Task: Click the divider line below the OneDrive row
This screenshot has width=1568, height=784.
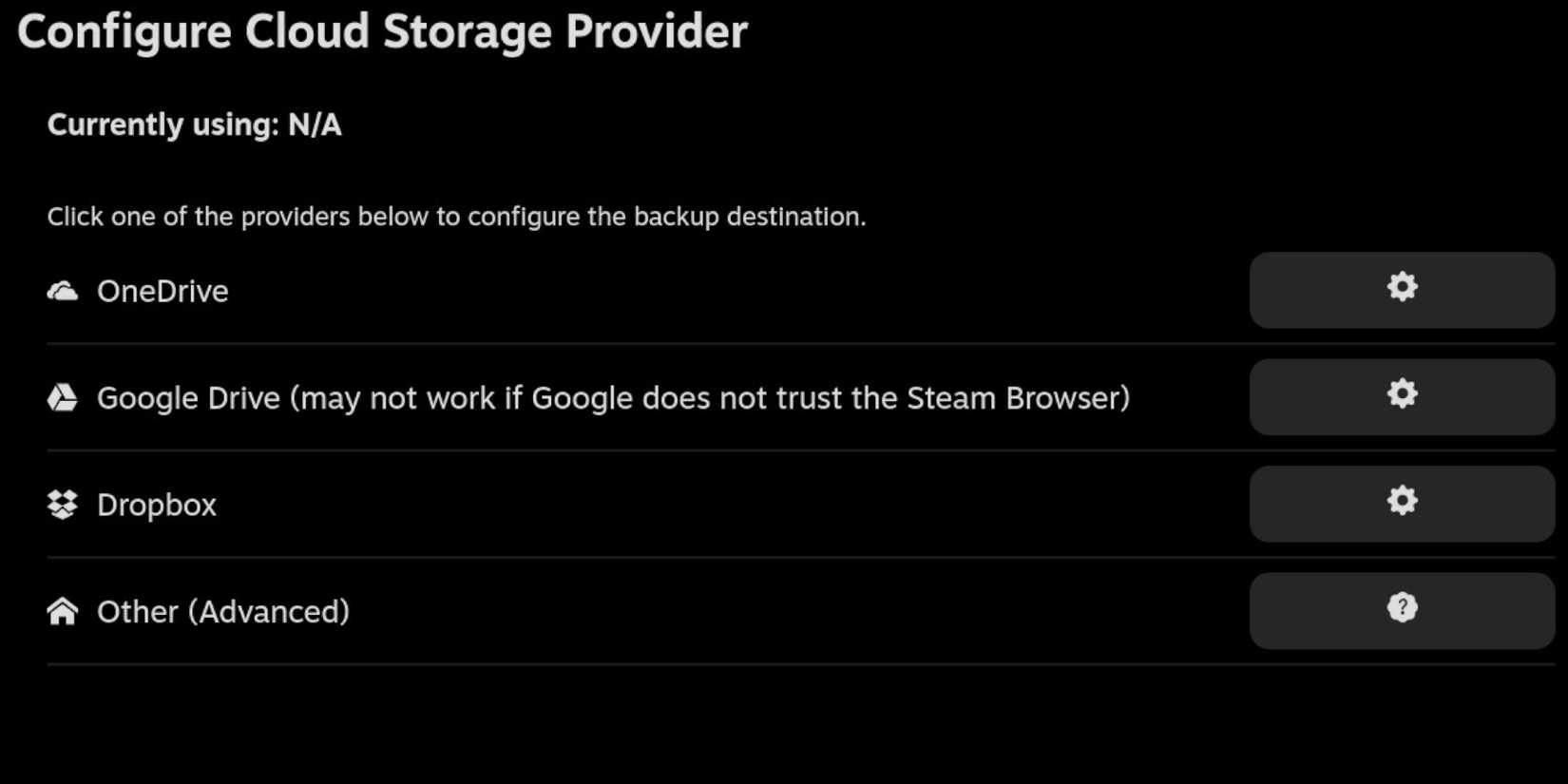Action: tap(646, 343)
